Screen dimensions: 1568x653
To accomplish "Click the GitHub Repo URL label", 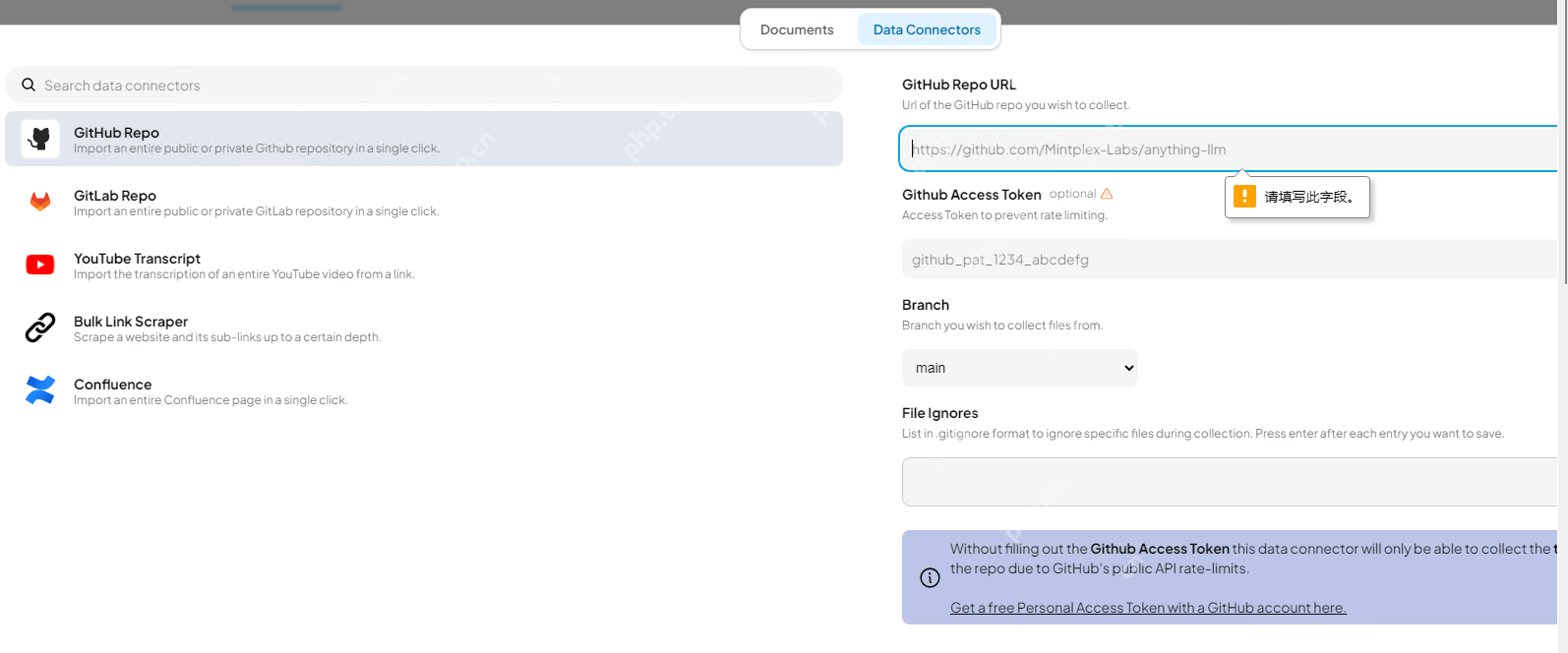I will [959, 85].
